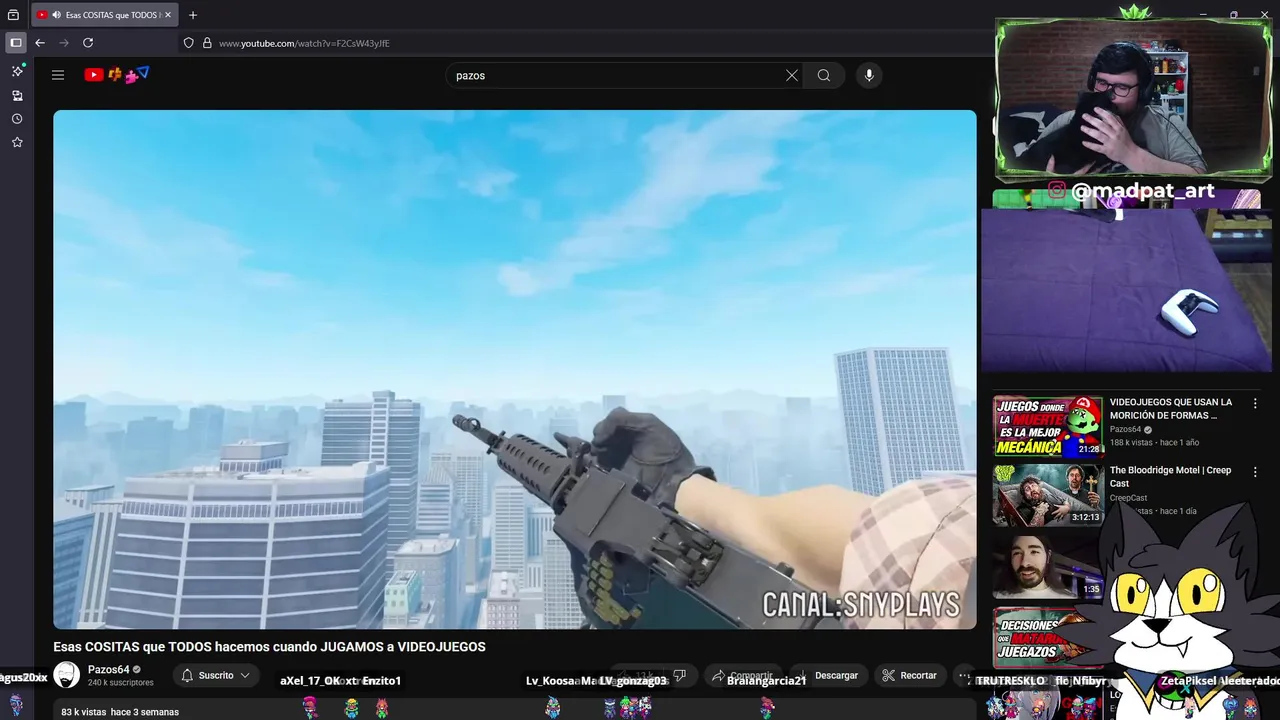The width and height of the screenshot is (1280, 720).
Task: View site security via padlock icon
Action: pyautogui.click(x=207, y=43)
